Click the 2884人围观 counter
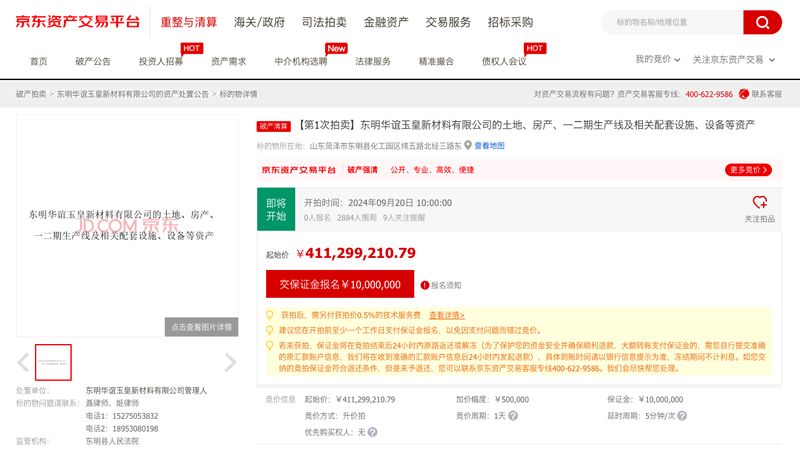This screenshot has height=450, width=800. (357, 218)
